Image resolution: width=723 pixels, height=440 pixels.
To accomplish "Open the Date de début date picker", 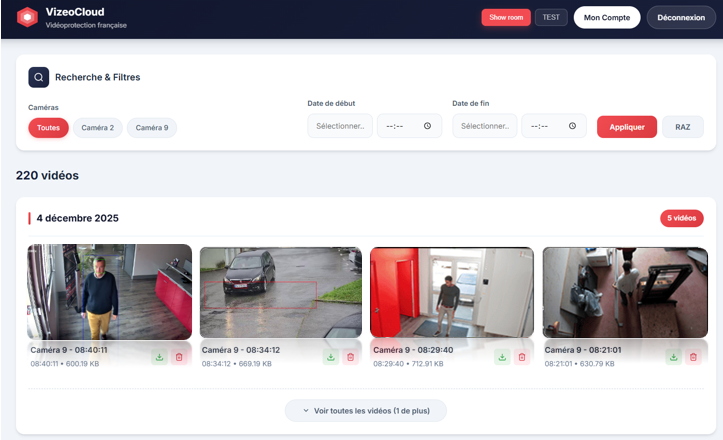I will 340,126.
